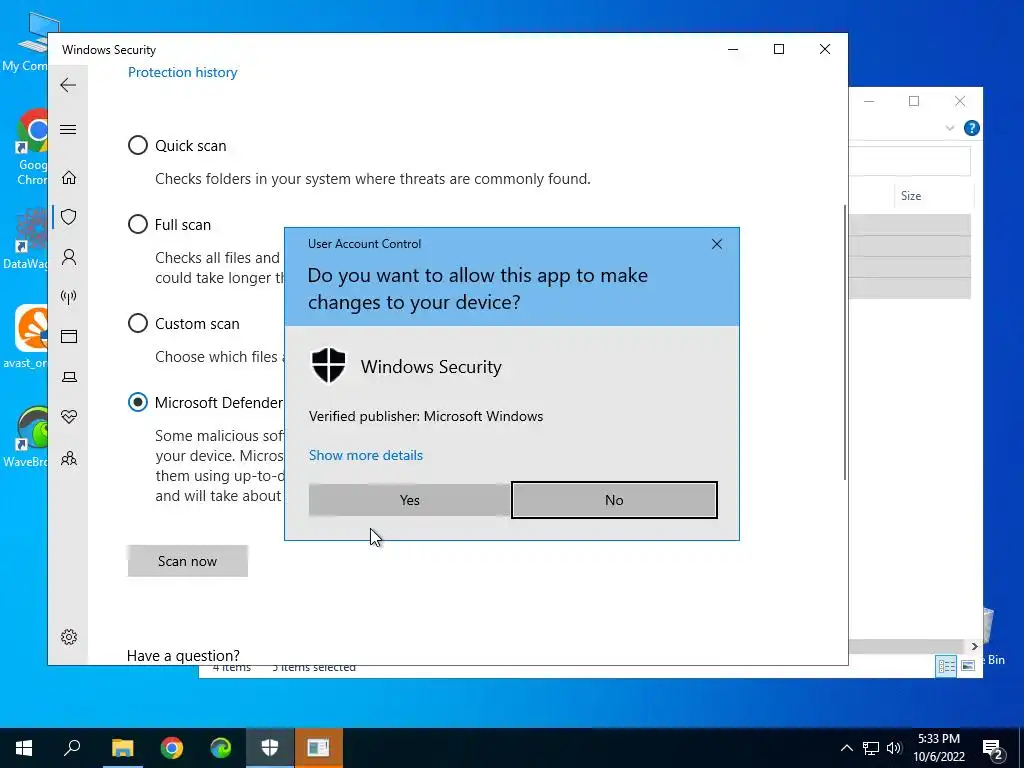
Task: Open the Windows Start menu
Action: (24, 748)
